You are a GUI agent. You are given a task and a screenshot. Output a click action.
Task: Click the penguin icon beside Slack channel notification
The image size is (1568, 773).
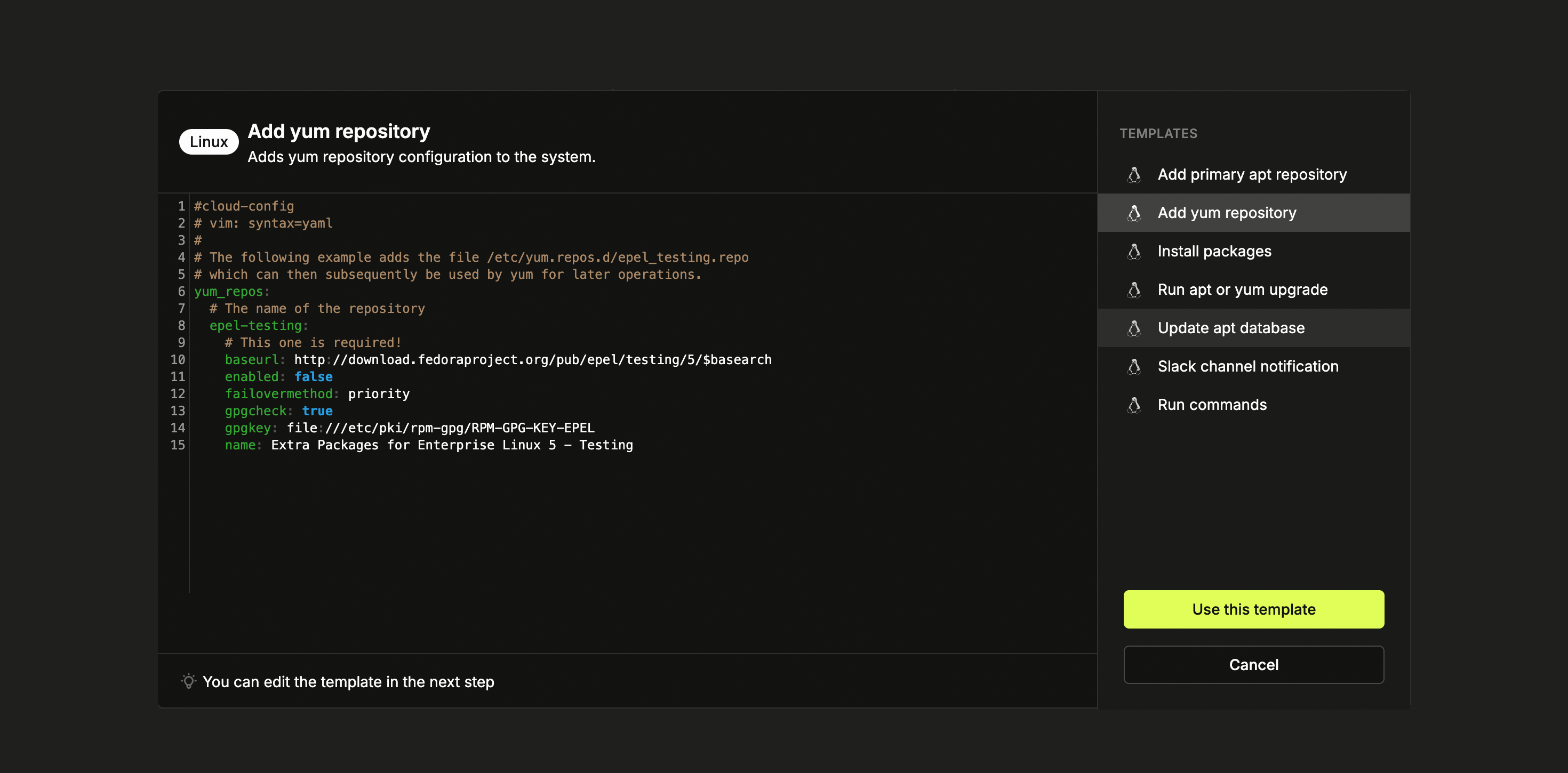(1133, 366)
